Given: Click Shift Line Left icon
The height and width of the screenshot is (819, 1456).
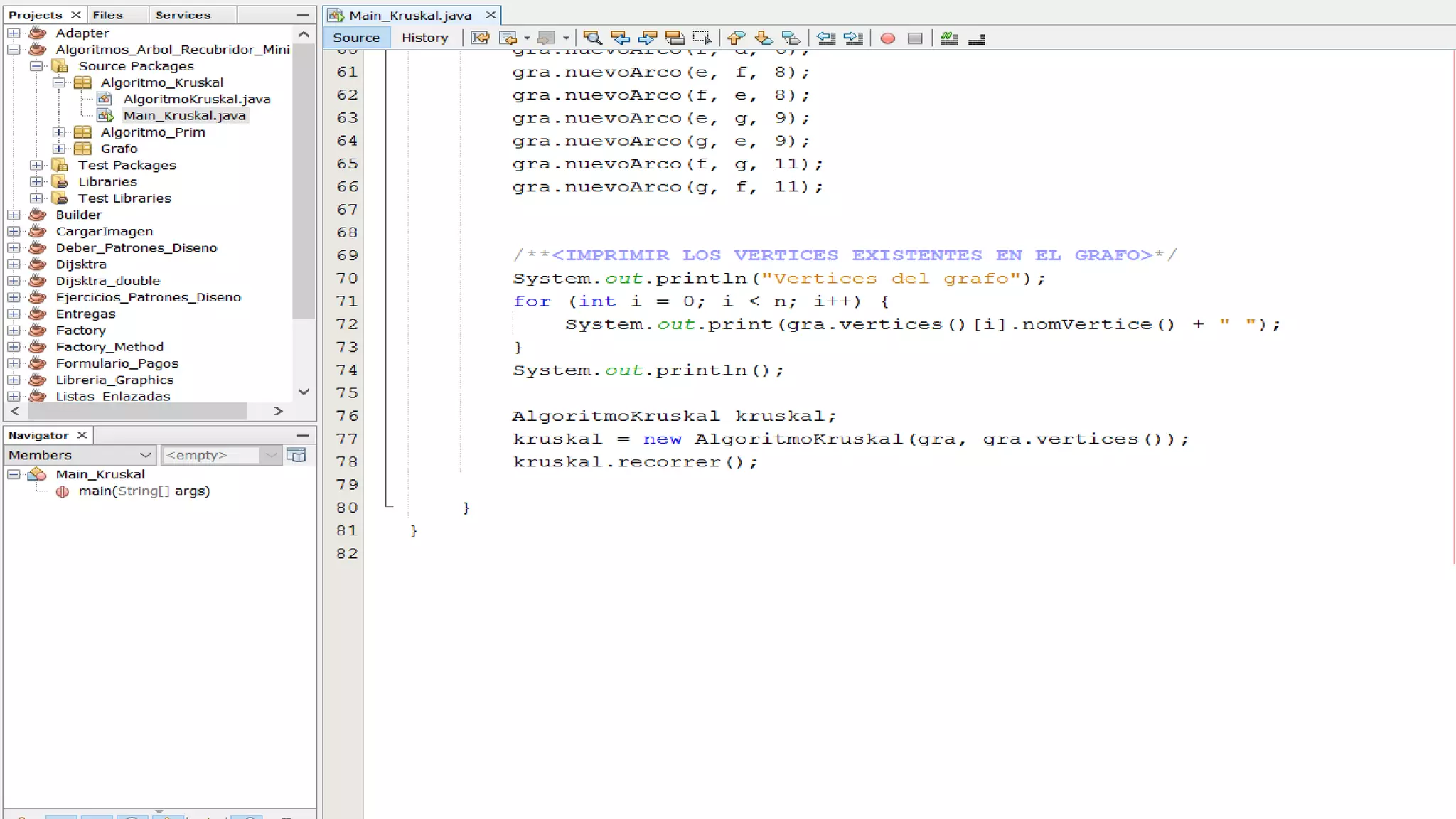Looking at the screenshot, I should (x=825, y=38).
